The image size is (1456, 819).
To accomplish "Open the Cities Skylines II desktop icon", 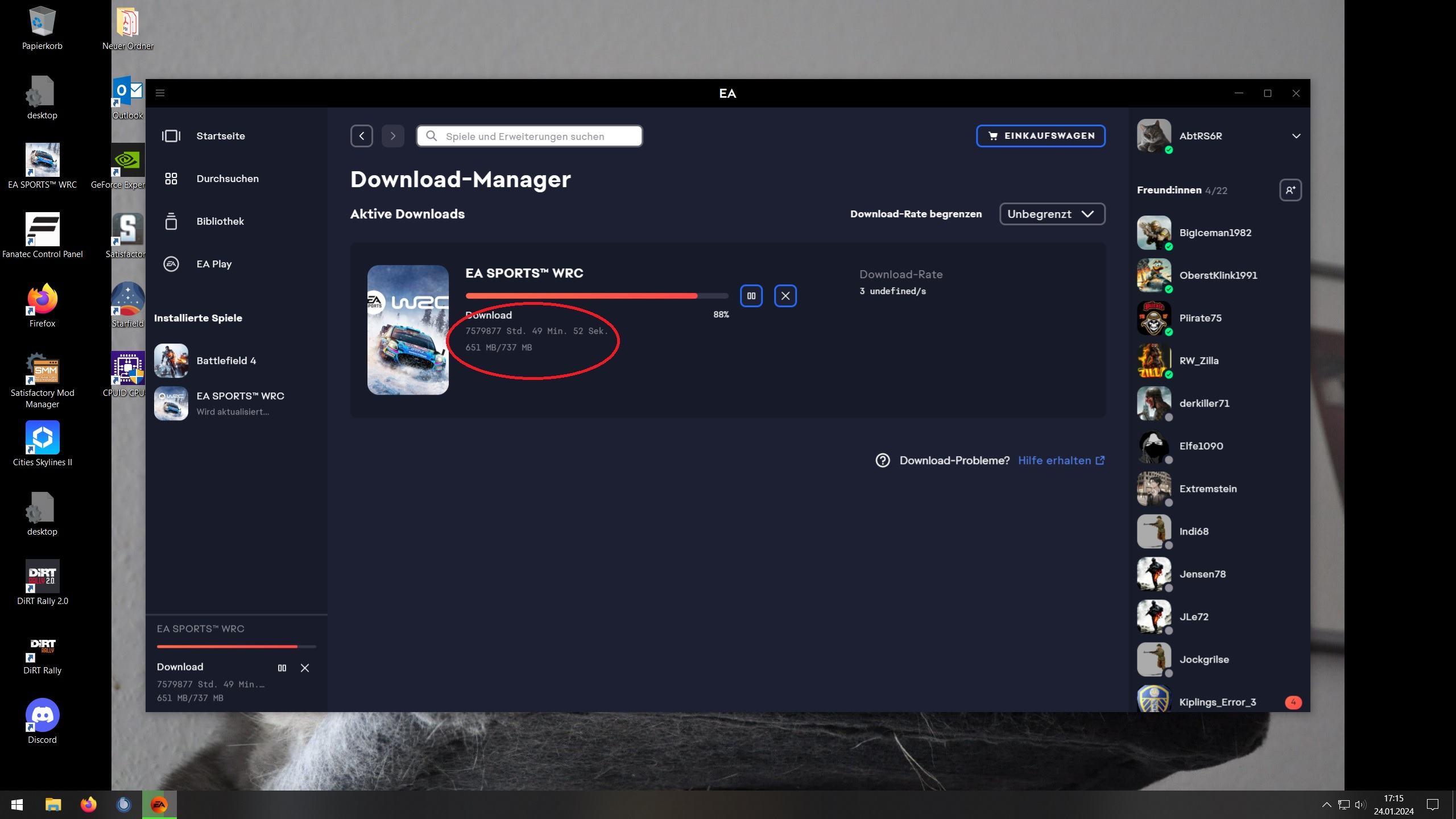I will [42, 444].
